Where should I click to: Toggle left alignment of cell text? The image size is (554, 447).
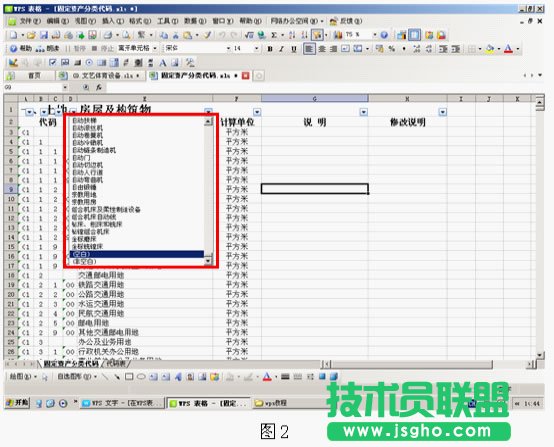(x=309, y=49)
